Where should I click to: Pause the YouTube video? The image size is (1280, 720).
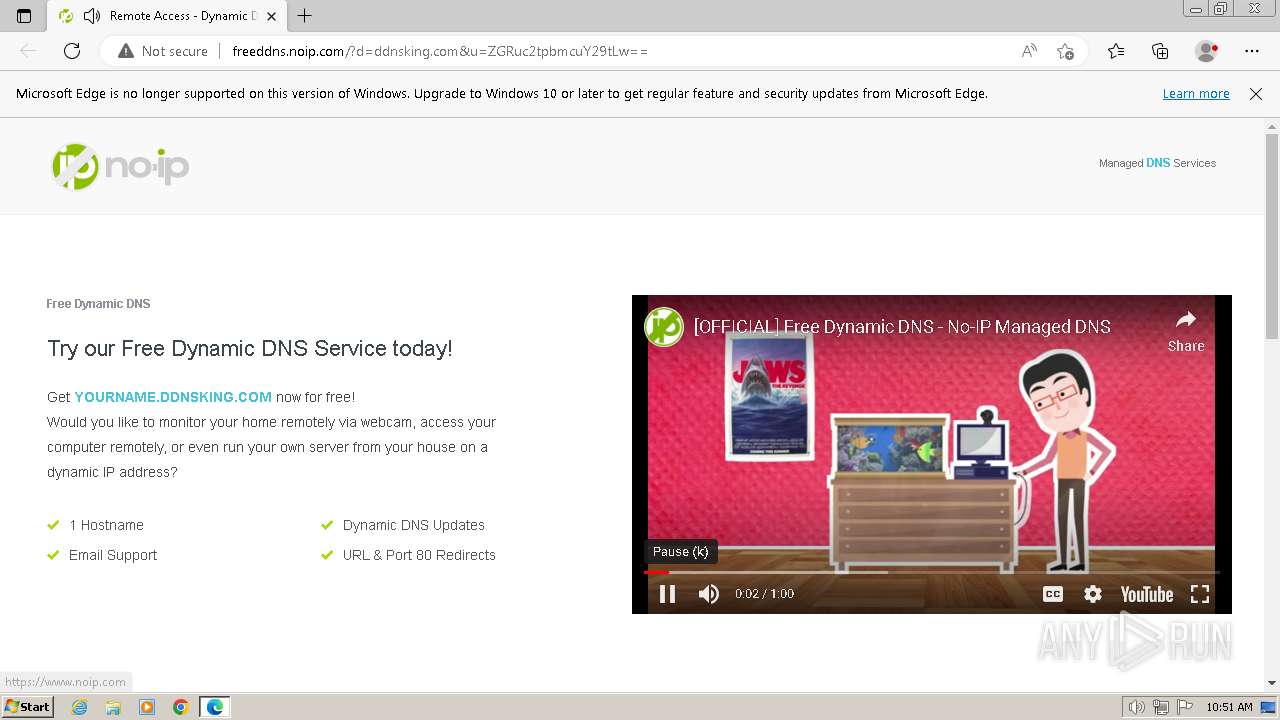click(x=667, y=594)
